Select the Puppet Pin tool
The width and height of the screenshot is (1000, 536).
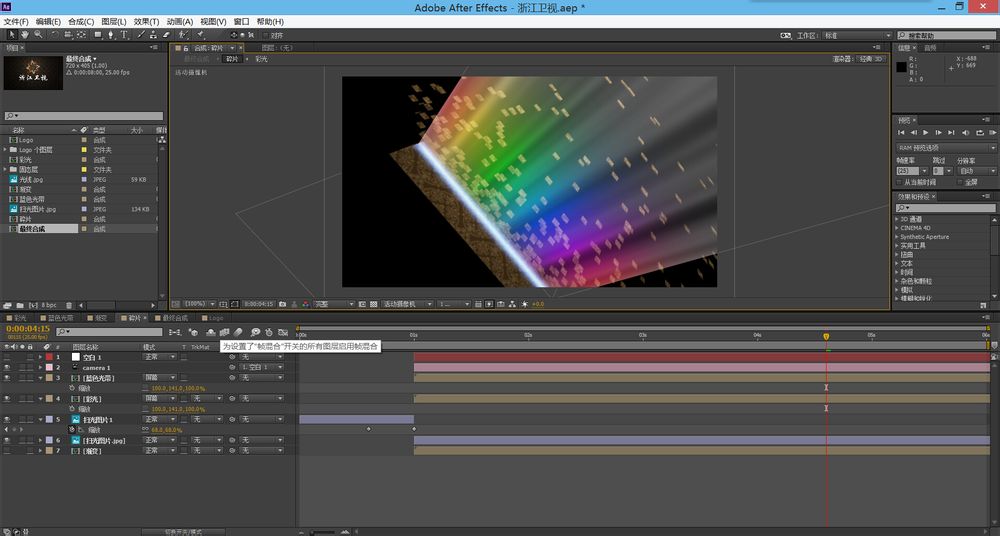point(202,35)
